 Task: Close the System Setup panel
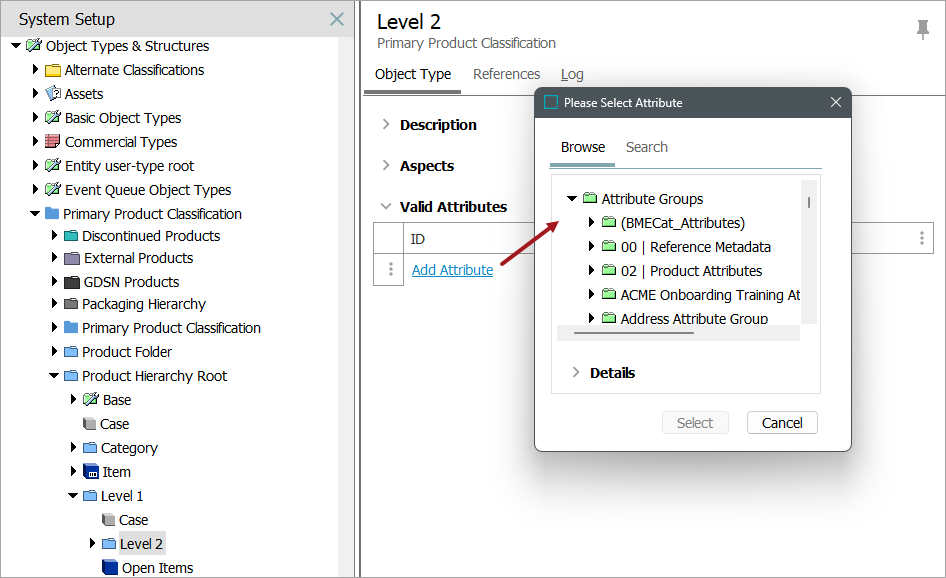pos(337,19)
